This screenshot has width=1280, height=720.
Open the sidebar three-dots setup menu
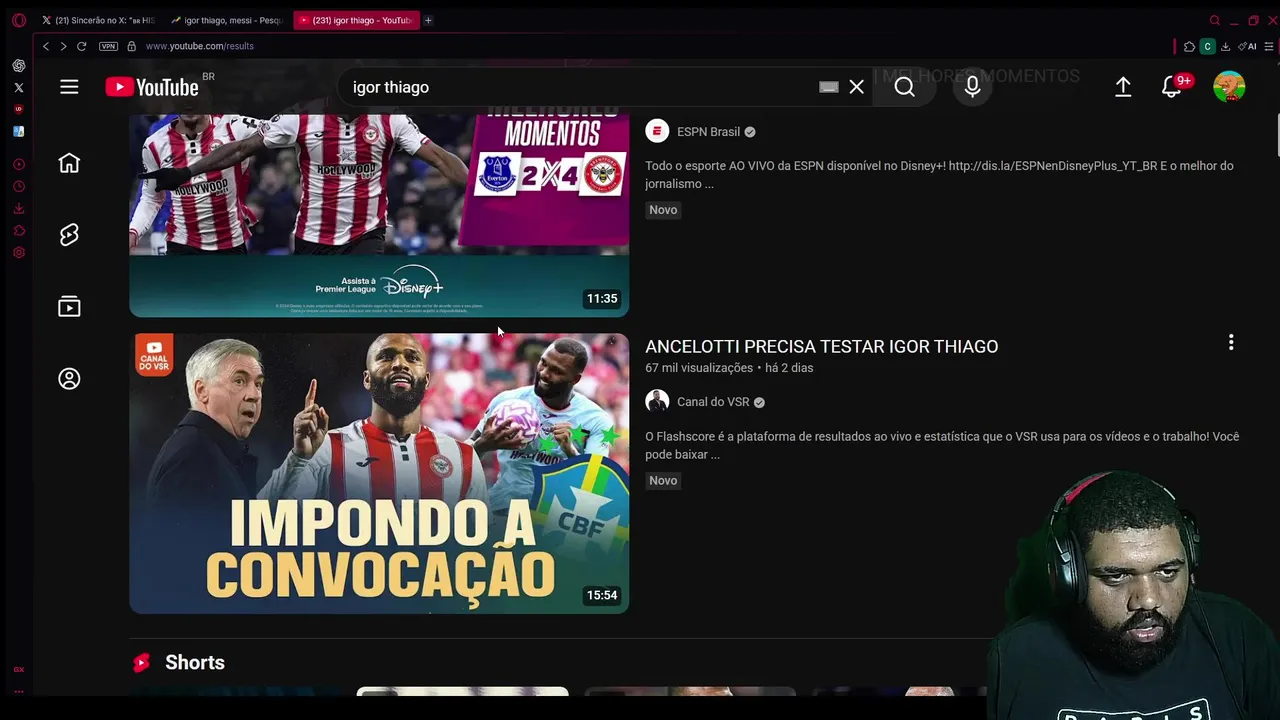pos(18,691)
